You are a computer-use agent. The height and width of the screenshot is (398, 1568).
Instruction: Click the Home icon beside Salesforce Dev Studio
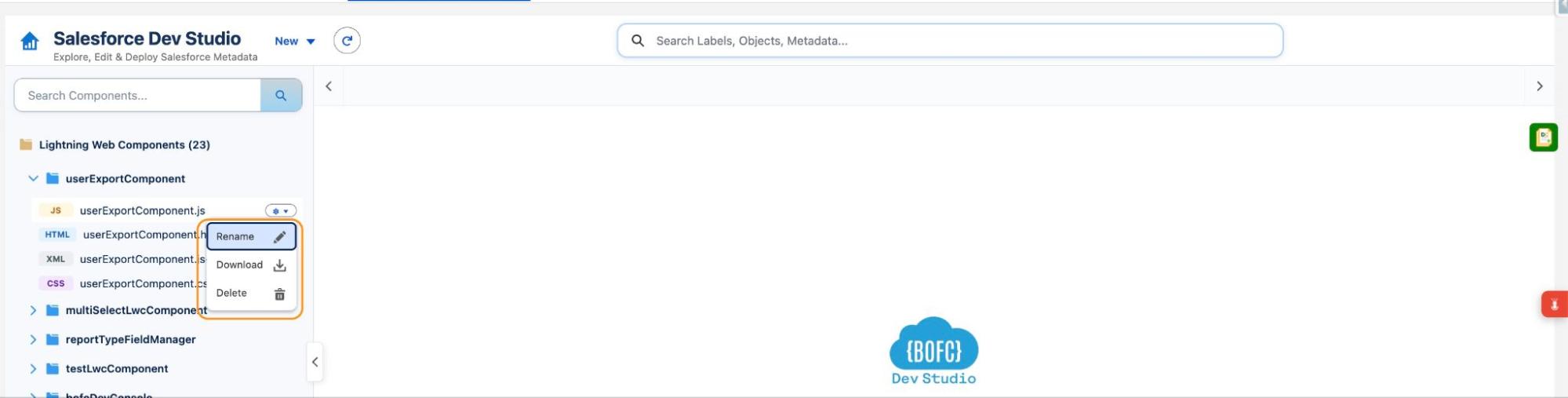[x=30, y=41]
